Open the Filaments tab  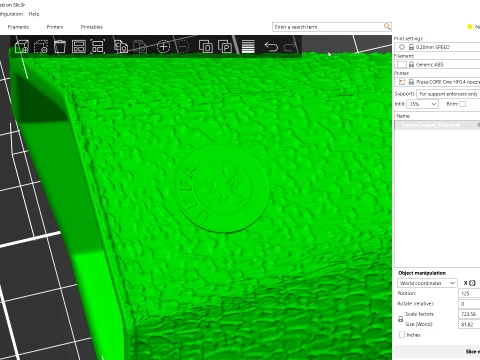click(18, 27)
